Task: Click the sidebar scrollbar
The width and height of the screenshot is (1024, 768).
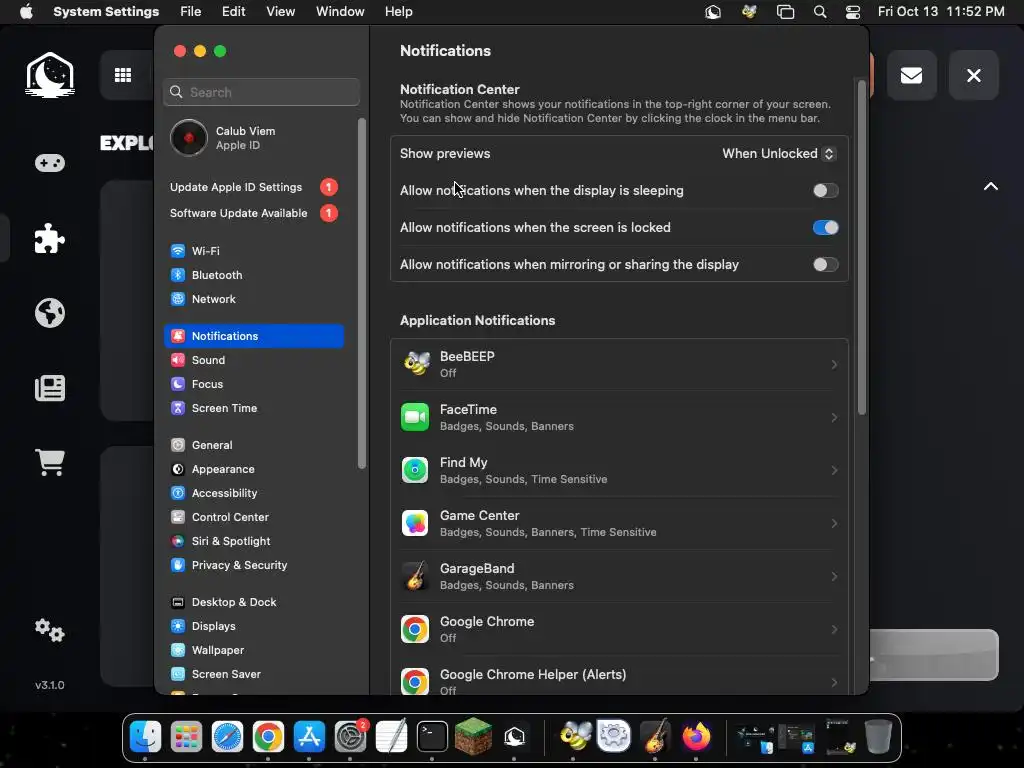Action: click(x=362, y=294)
